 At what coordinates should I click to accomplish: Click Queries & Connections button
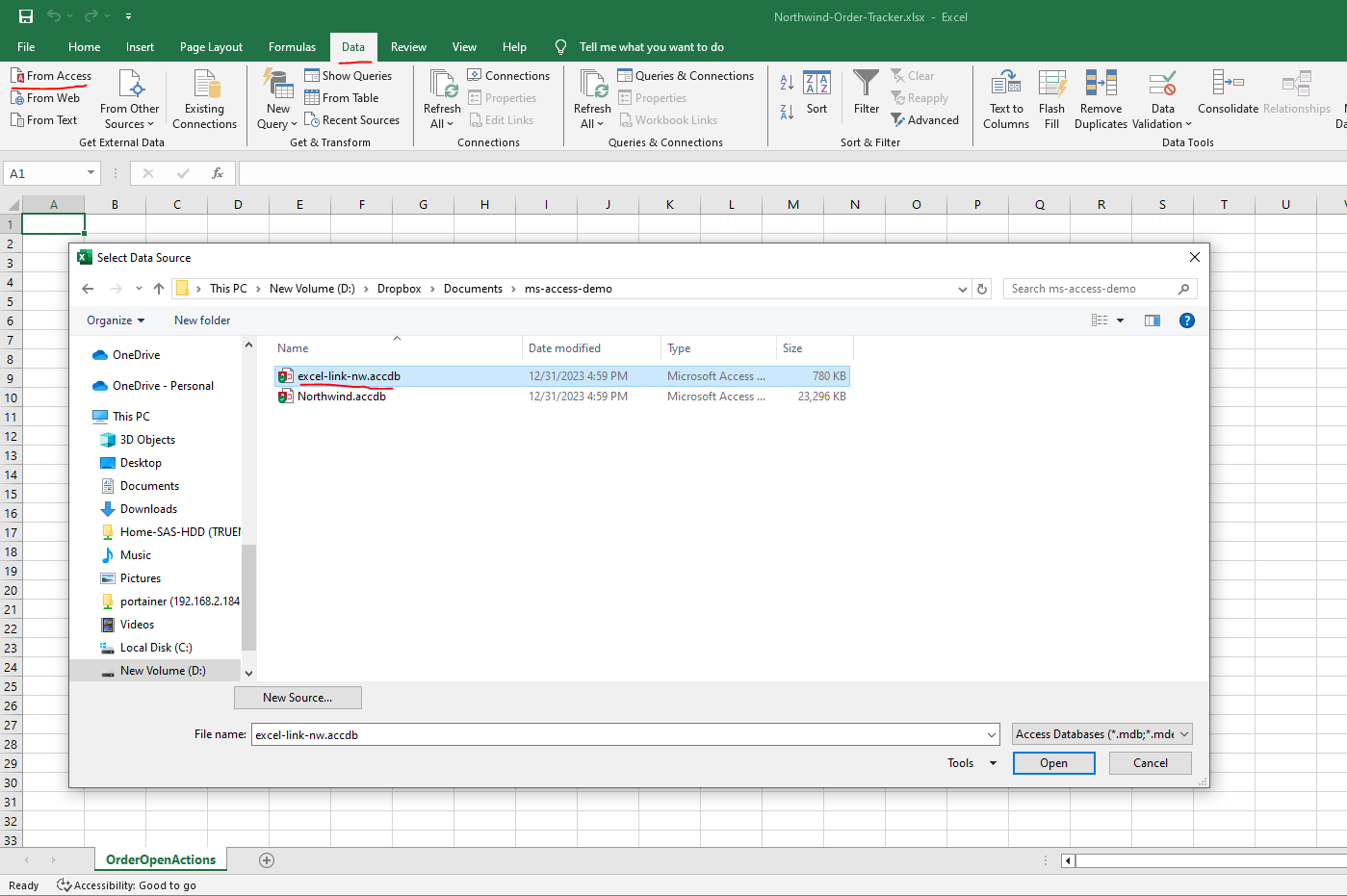pyautogui.click(x=686, y=76)
